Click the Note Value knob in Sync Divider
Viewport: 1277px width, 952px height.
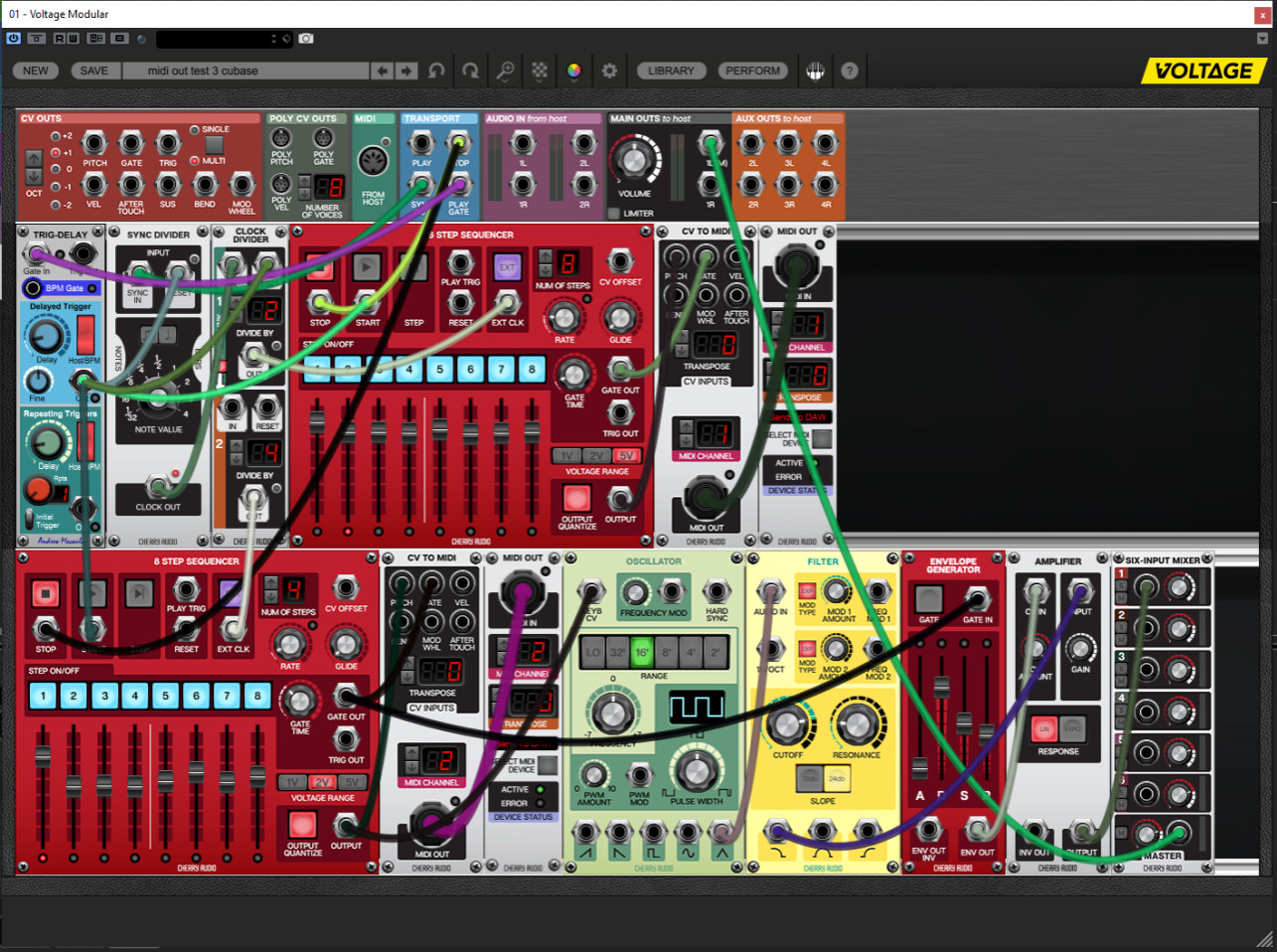point(157,399)
